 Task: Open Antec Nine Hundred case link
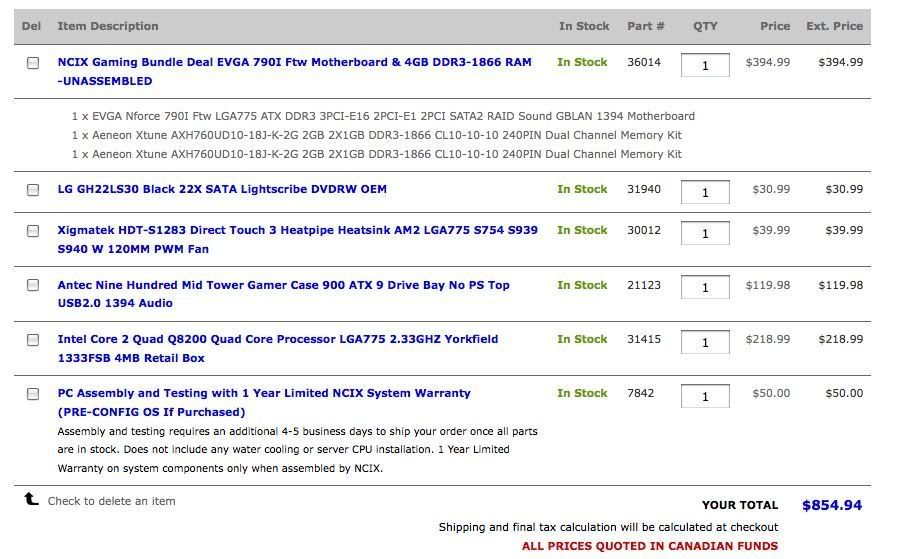pyautogui.click(x=283, y=285)
